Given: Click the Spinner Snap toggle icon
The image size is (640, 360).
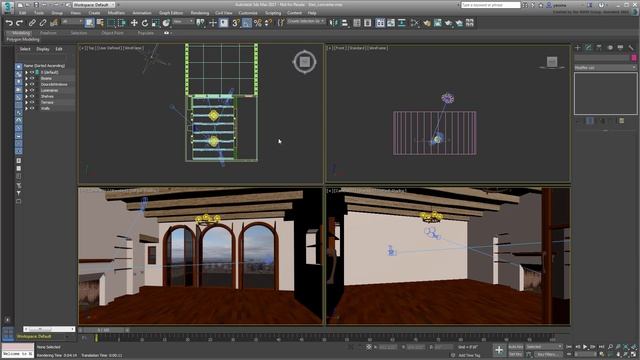Looking at the screenshot, I should point(268,23).
